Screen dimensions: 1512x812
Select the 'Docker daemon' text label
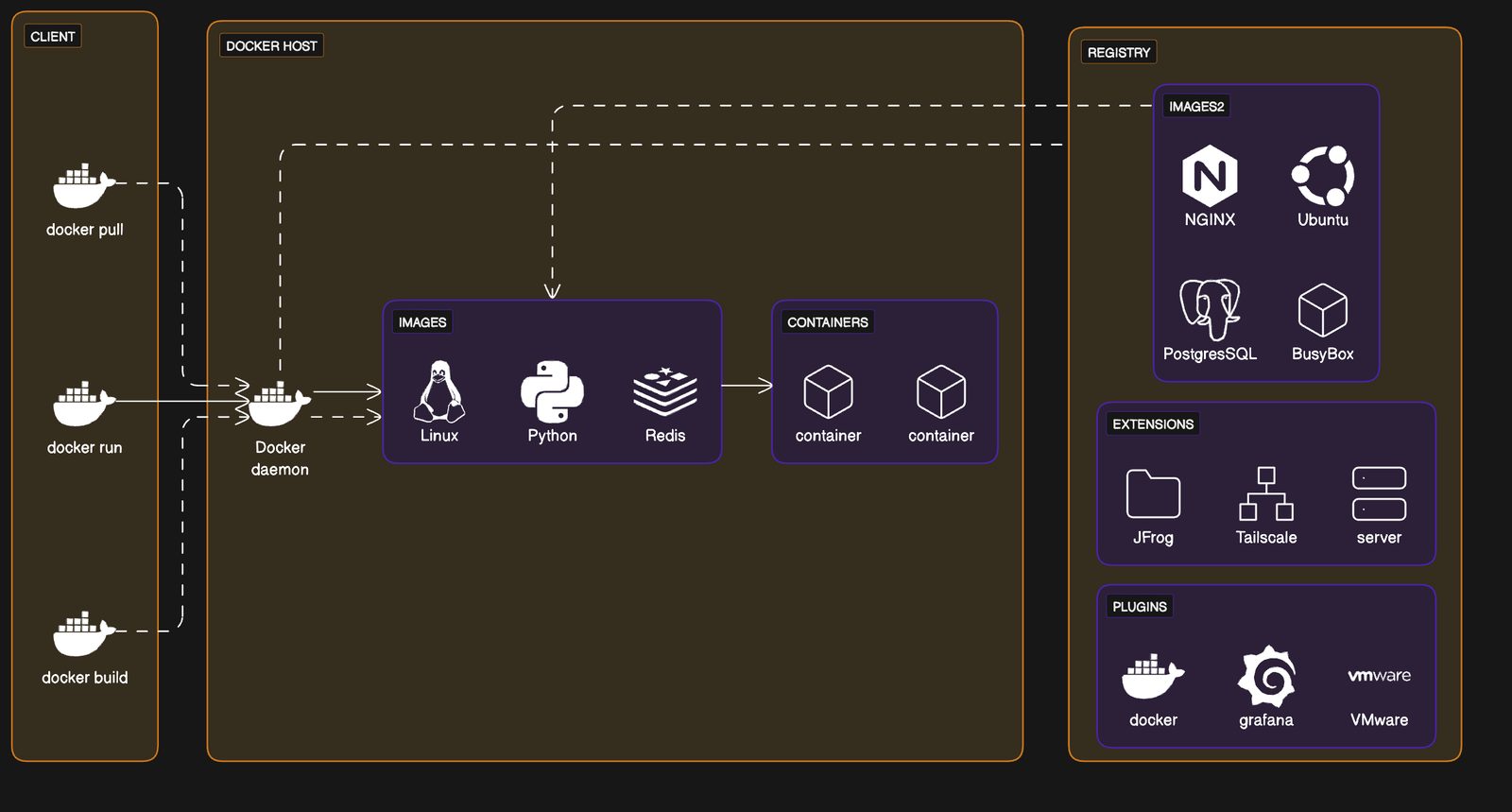[x=280, y=458]
